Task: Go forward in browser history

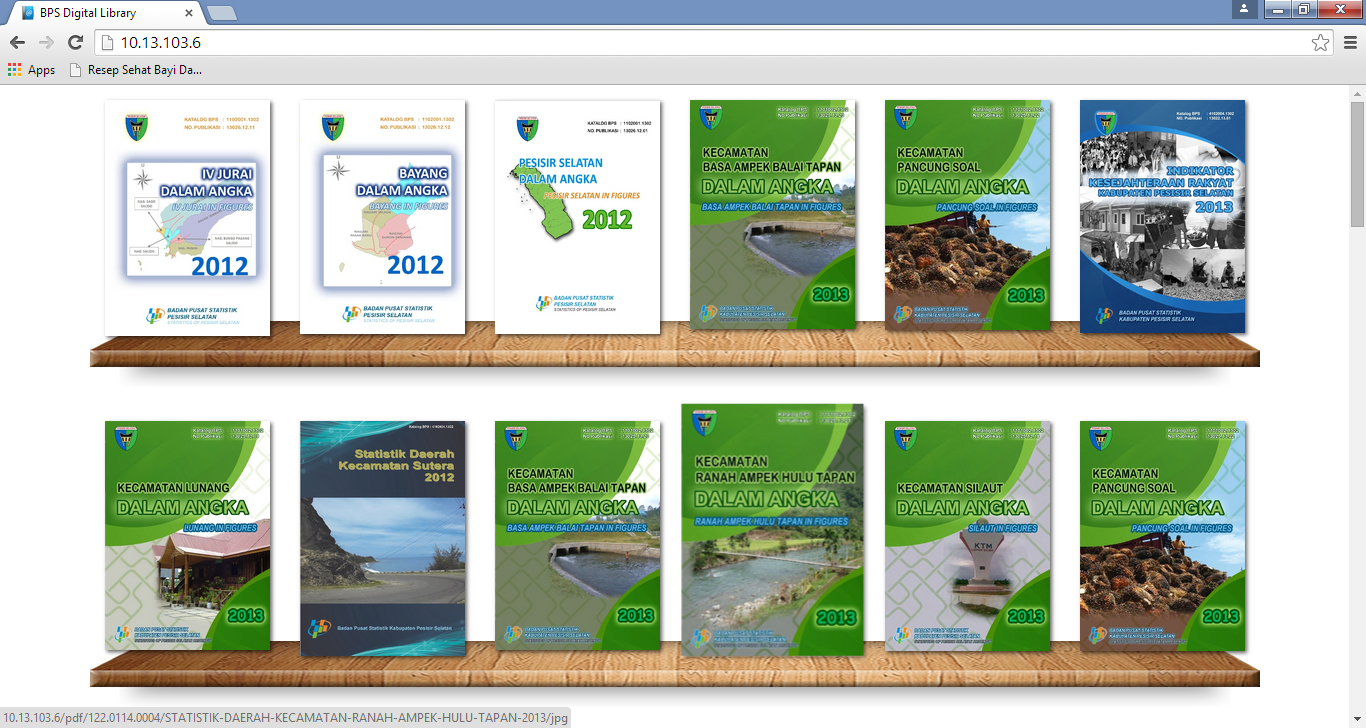Action: [46, 42]
